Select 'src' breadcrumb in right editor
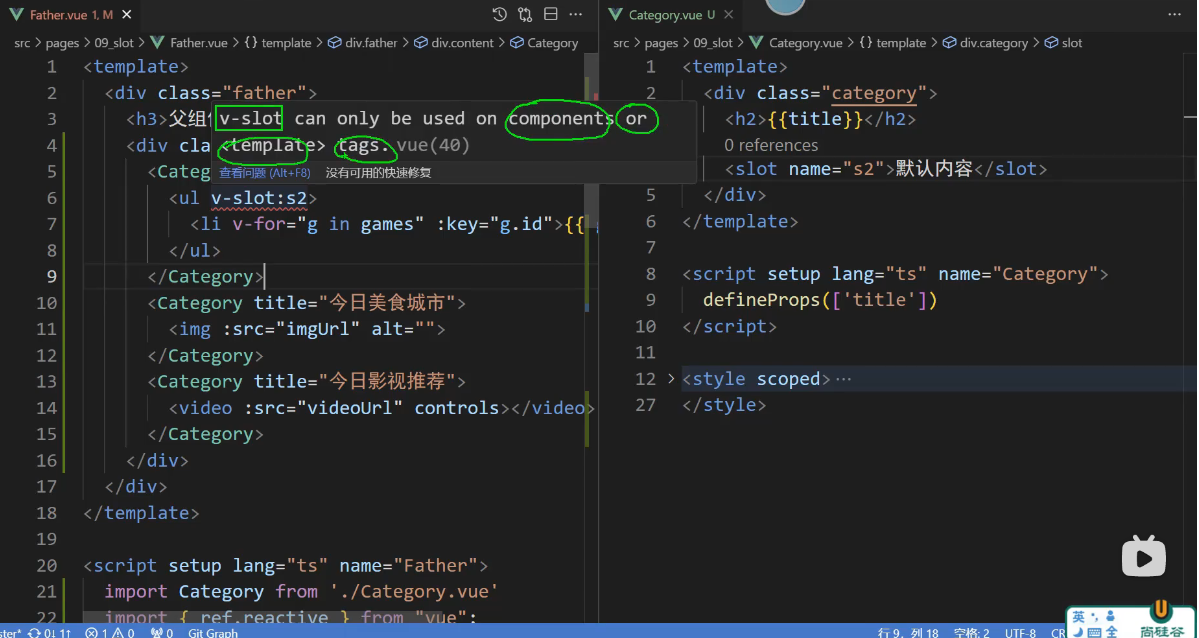This screenshot has width=1199, height=638. click(x=622, y=43)
